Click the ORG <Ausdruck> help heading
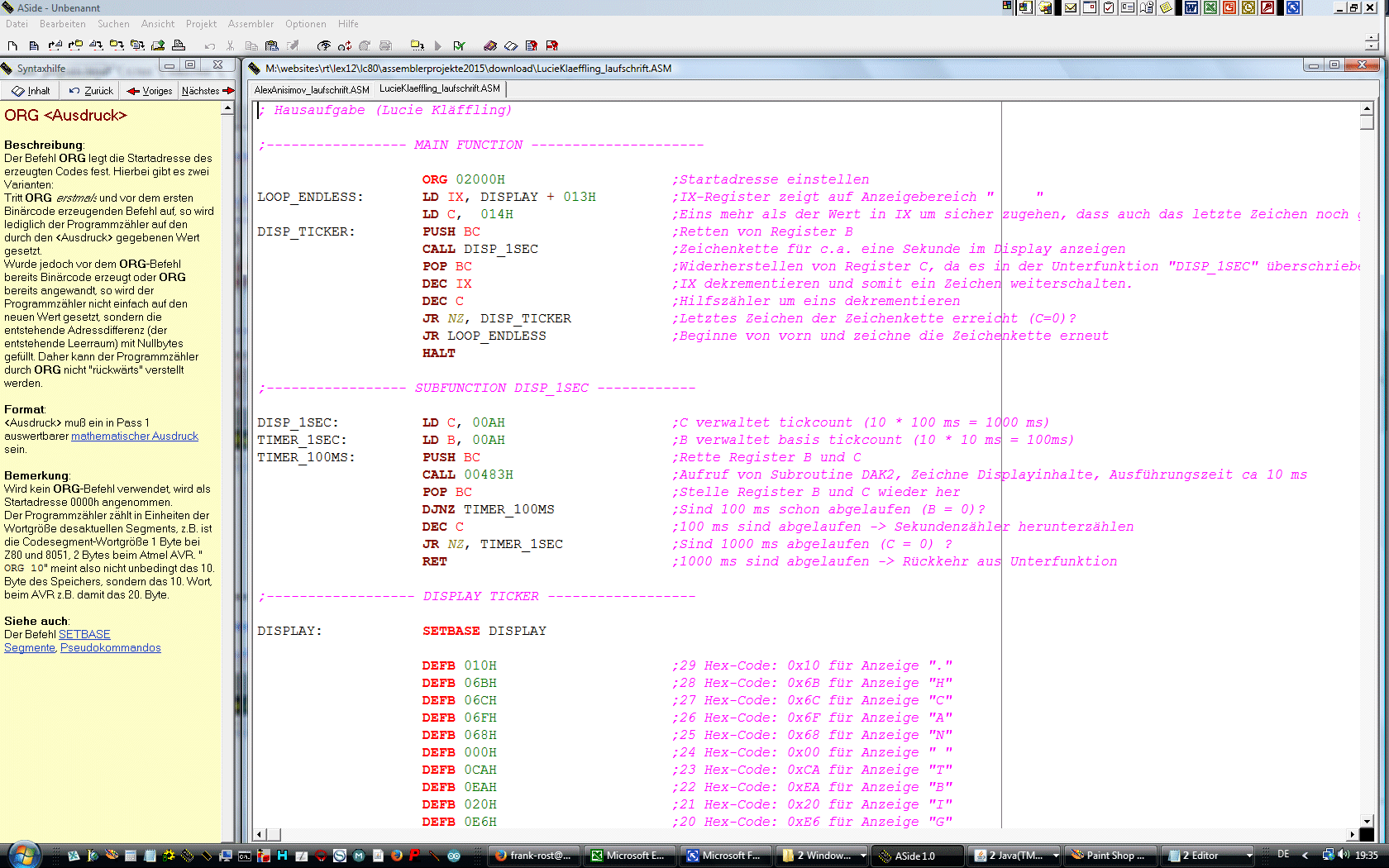The width and height of the screenshot is (1389, 868). click(65, 116)
